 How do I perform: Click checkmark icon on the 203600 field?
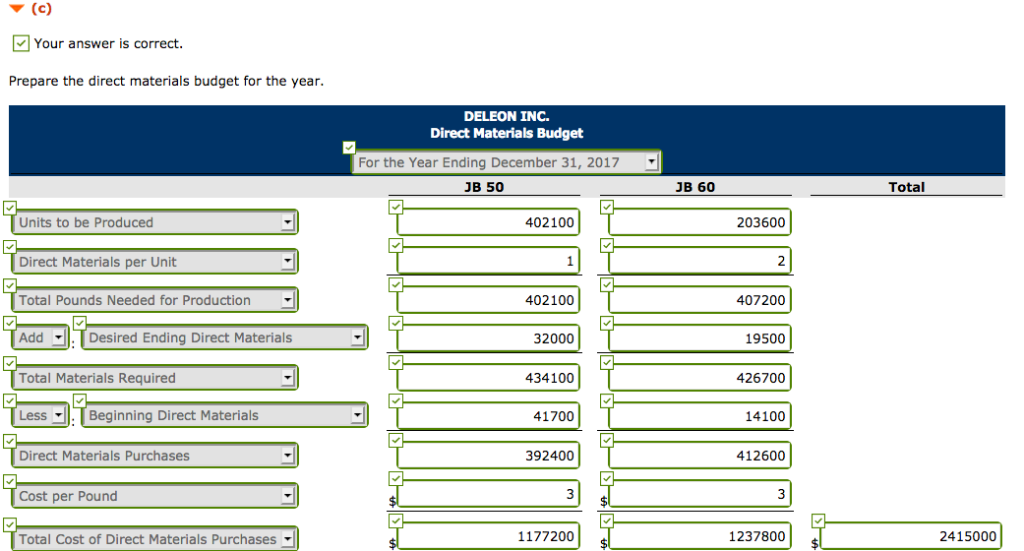607,207
